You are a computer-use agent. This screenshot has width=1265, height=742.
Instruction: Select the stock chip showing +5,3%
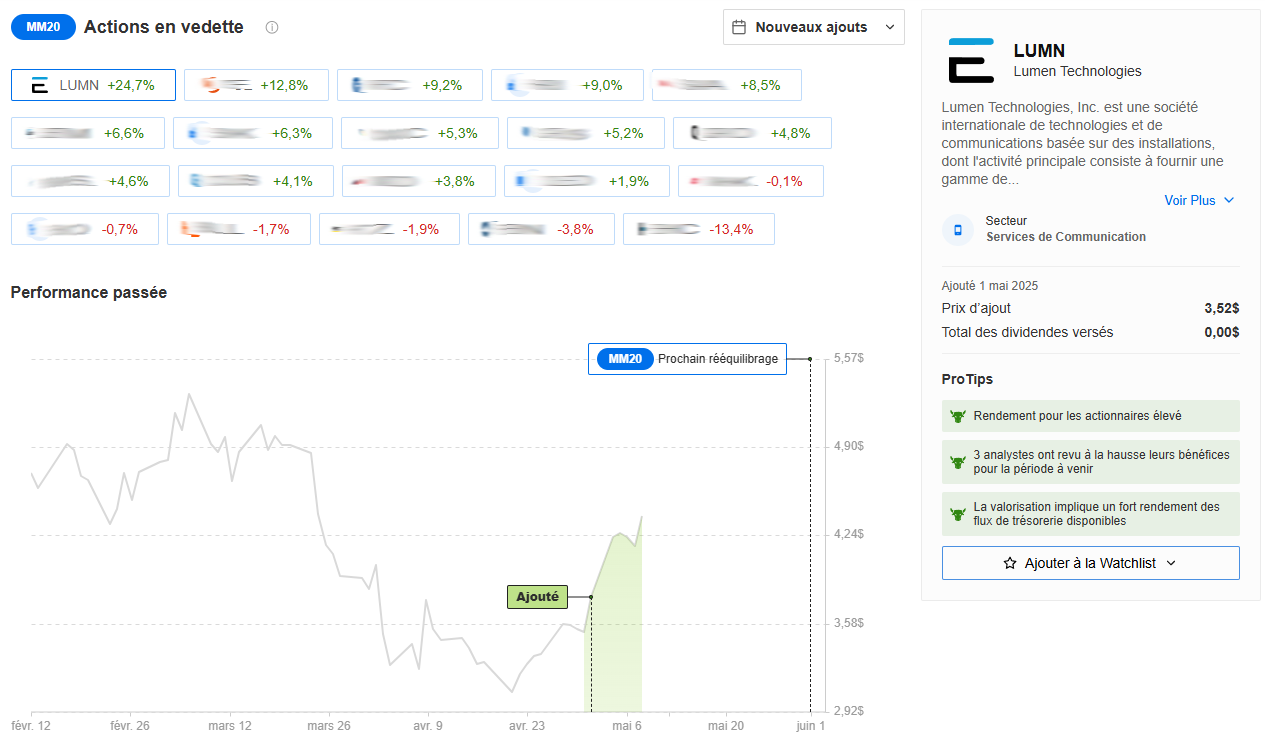click(420, 133)
